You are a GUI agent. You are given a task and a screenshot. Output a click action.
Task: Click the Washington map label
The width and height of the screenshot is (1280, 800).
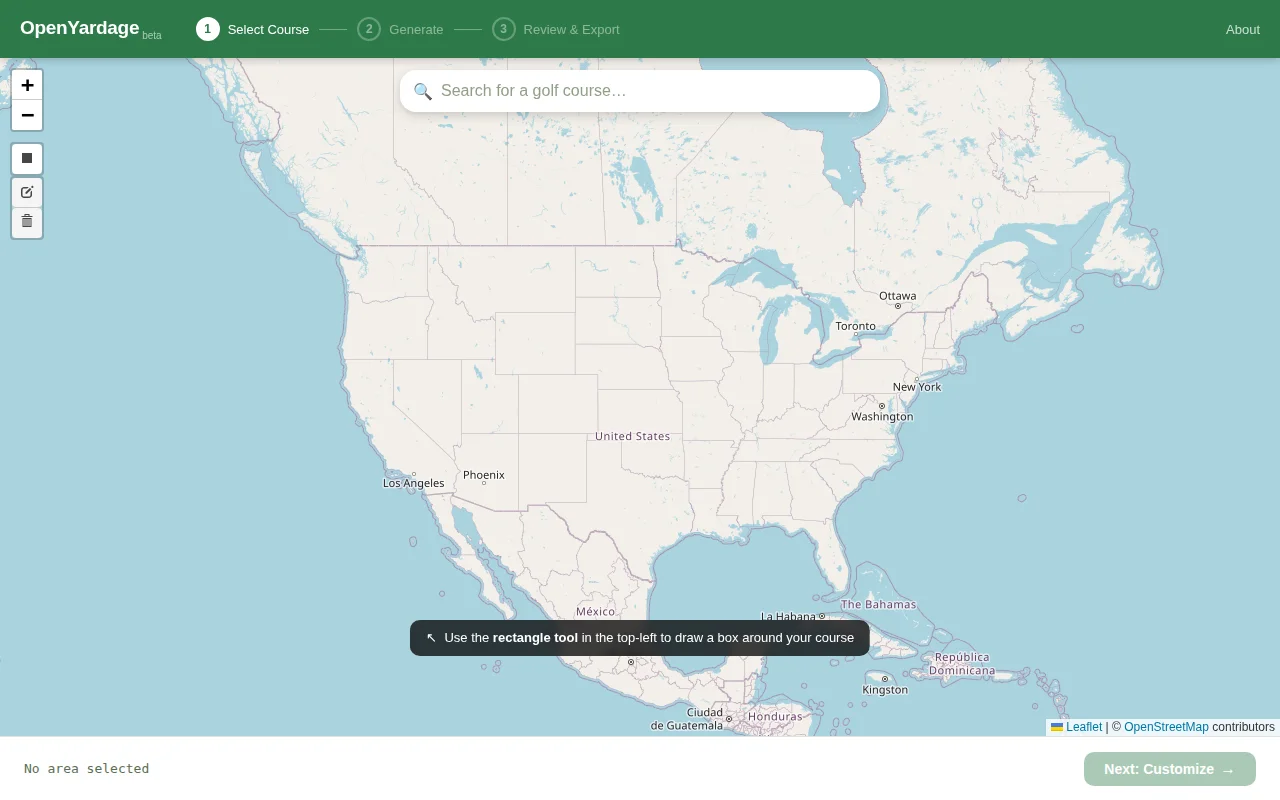[x=882, y=416]
